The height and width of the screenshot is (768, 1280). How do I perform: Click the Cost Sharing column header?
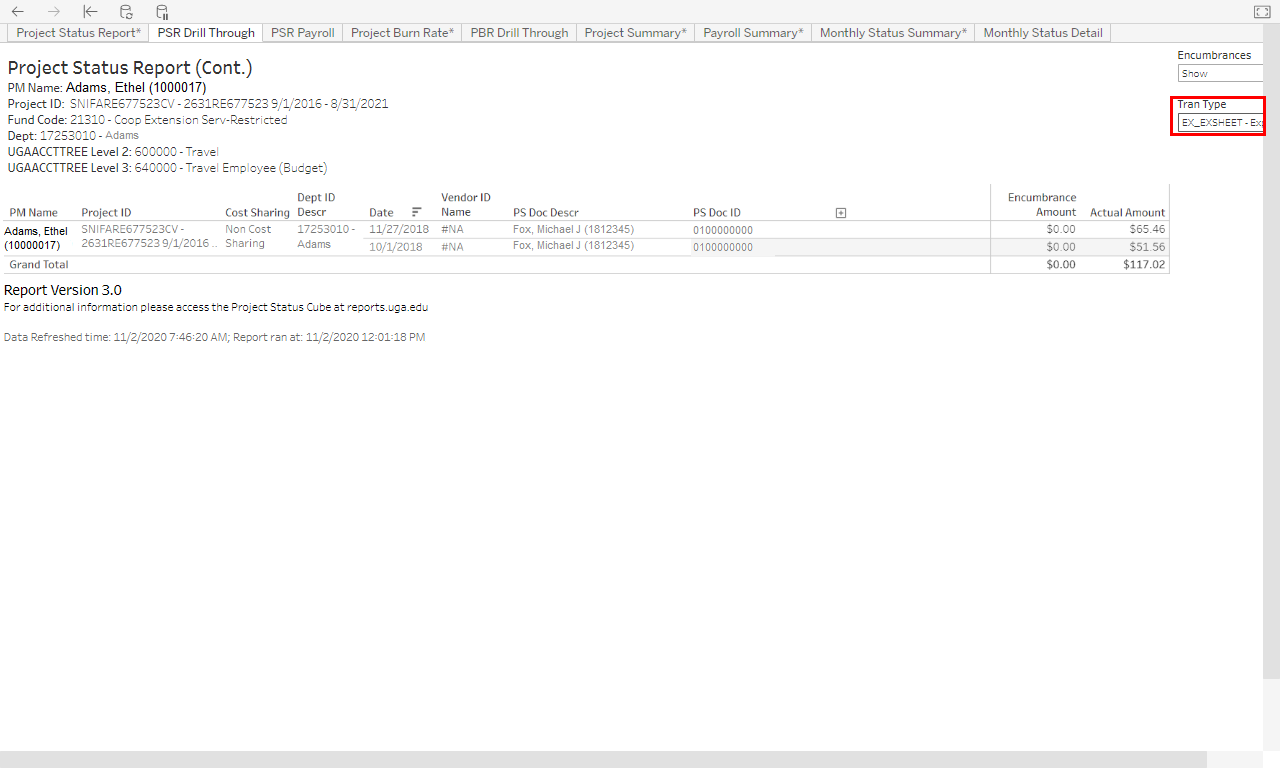coord(257,213)
